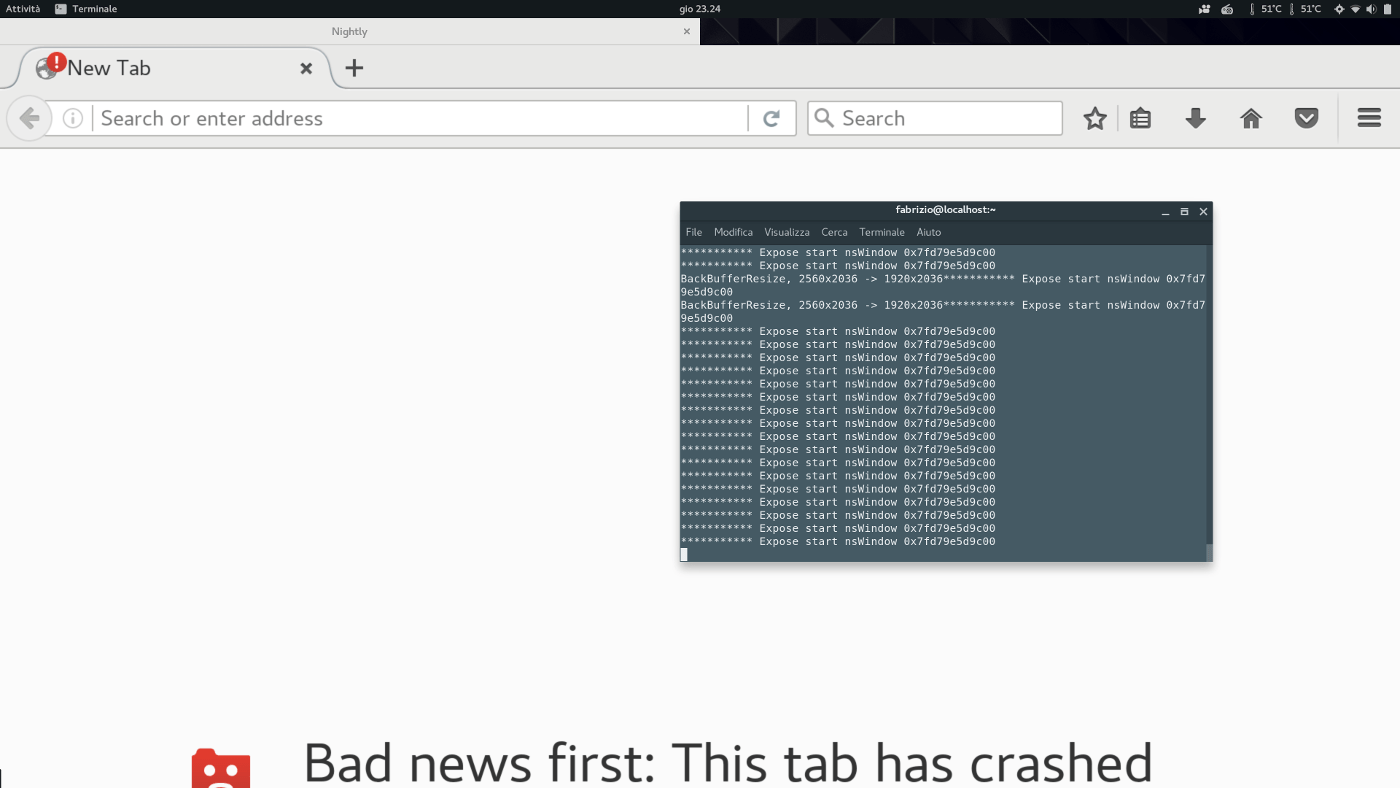Open the File menu in the terminal
The image size is (1400, 788).
[x=694, y=231]
